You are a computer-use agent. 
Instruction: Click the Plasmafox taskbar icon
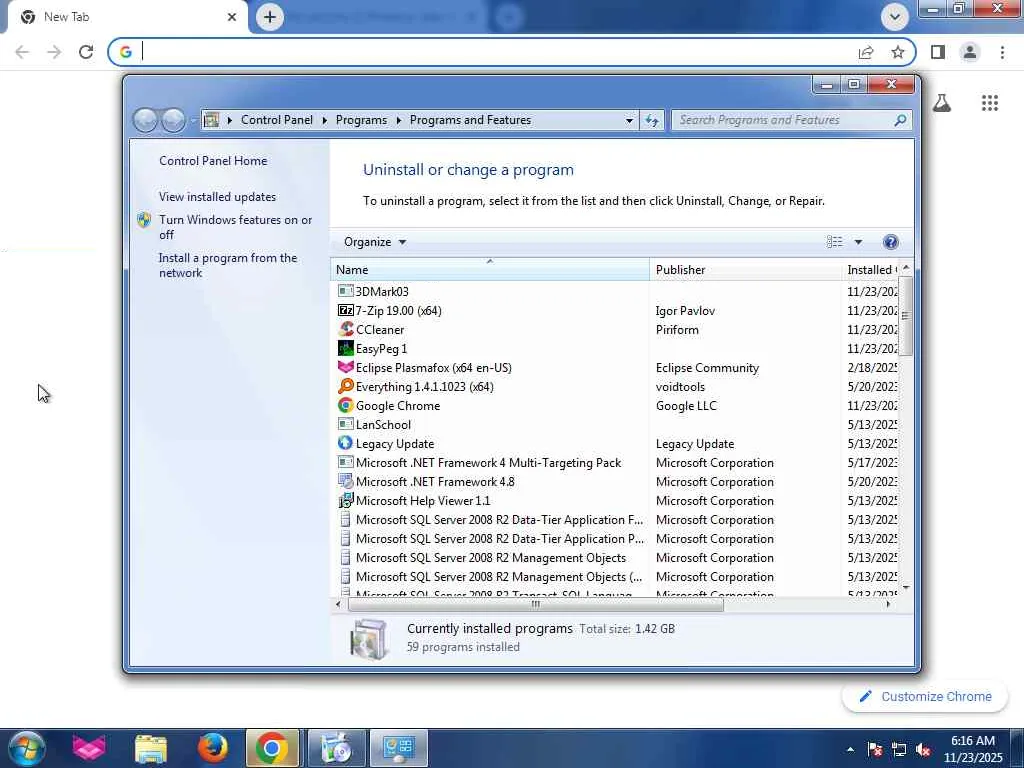(89, 748)
